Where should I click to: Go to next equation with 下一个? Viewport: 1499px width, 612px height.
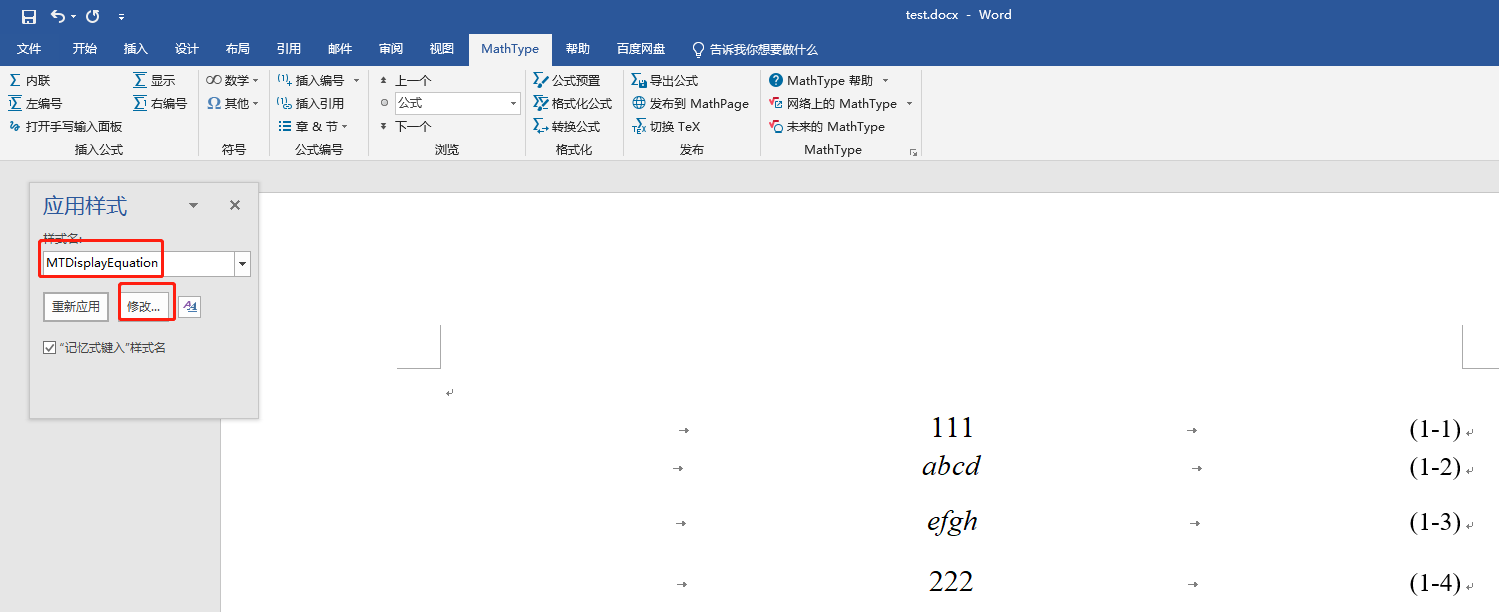click(x=405, y=126)
